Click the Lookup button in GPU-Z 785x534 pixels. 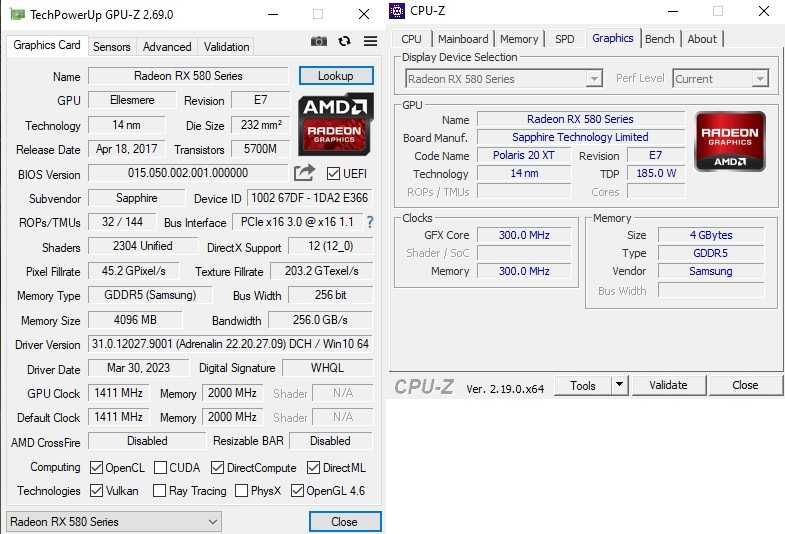click(x=336, y=76)
